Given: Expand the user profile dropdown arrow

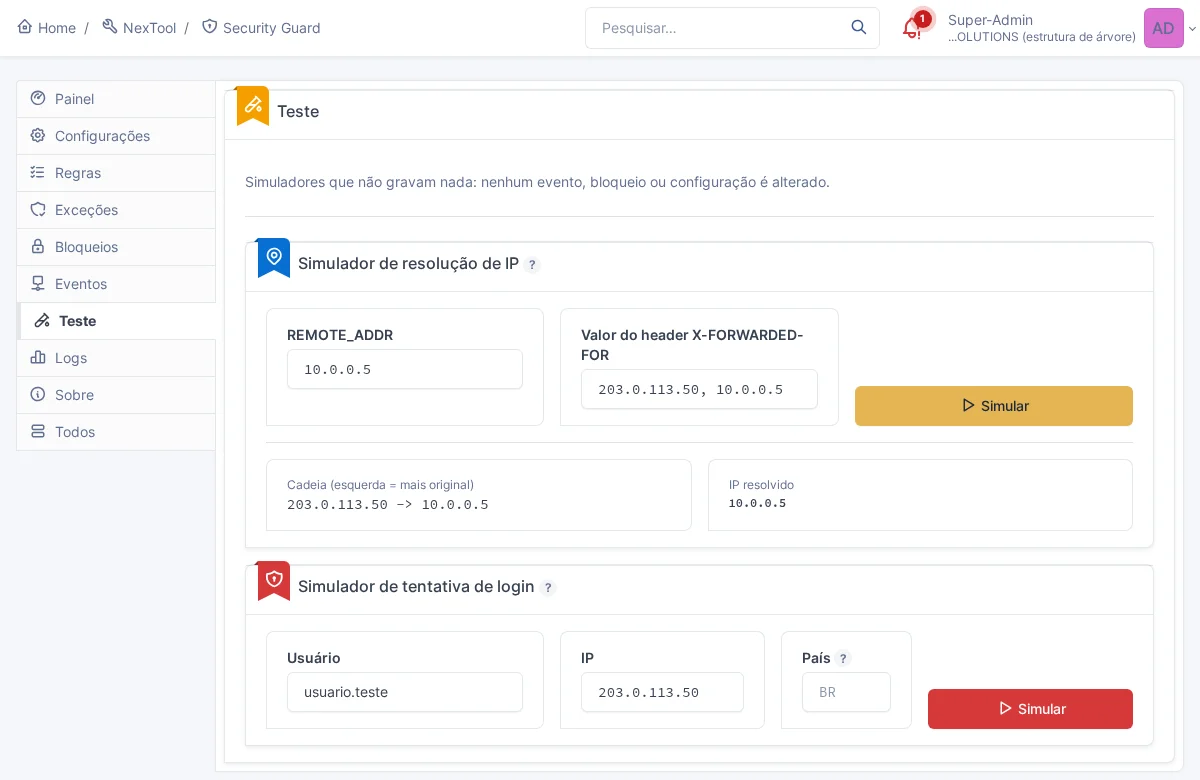Looking at the screenshot, I should tap(1192, 29).
